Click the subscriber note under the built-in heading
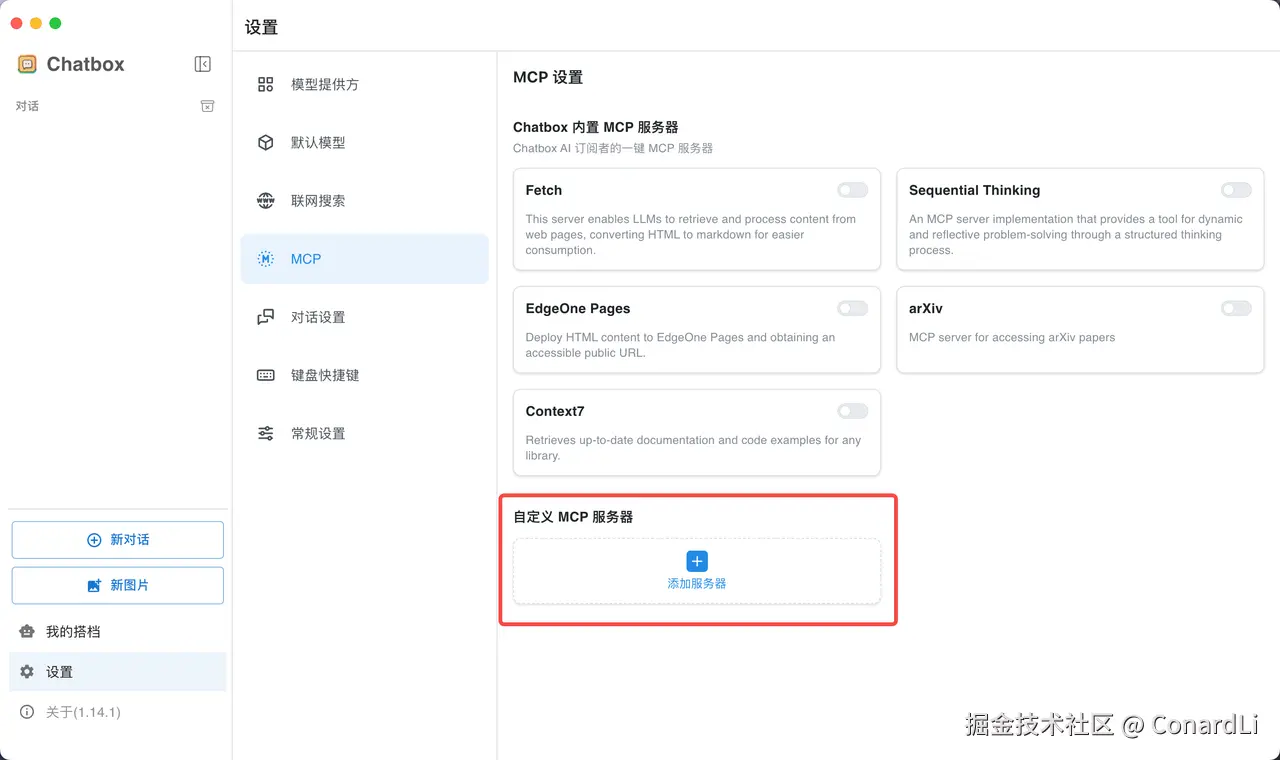1280x760 pixels. [613, 148]
